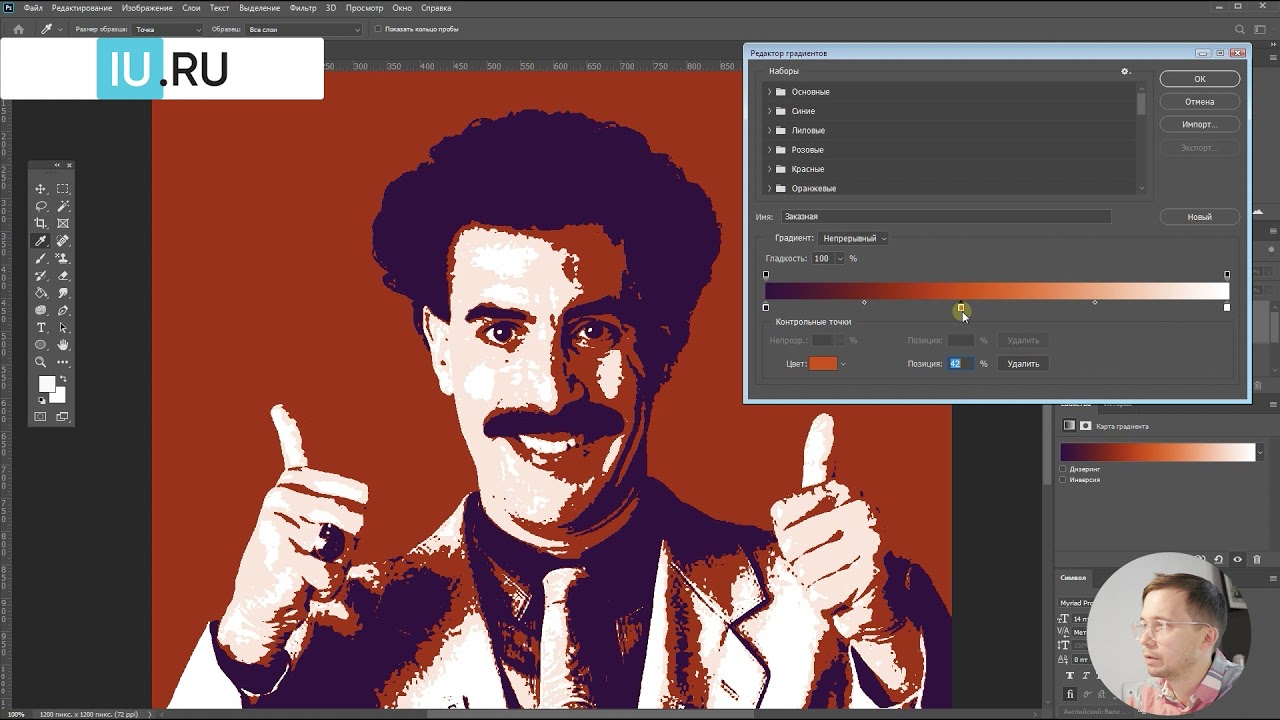Expand the Оранжевые gradient folder
1280x720 pixels.
click(769, 188)
